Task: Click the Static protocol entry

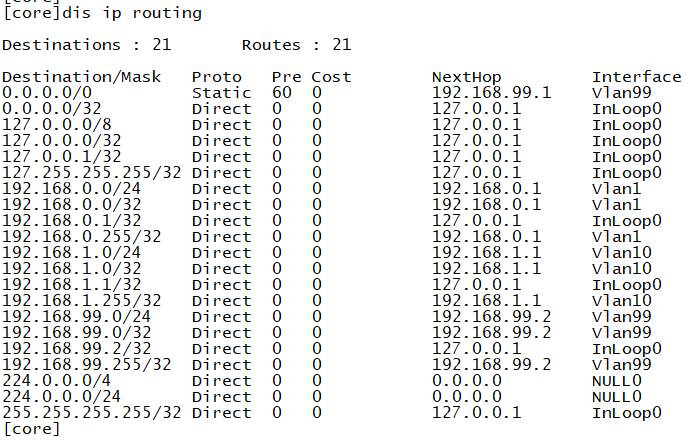Action: [x=221, y=93]
